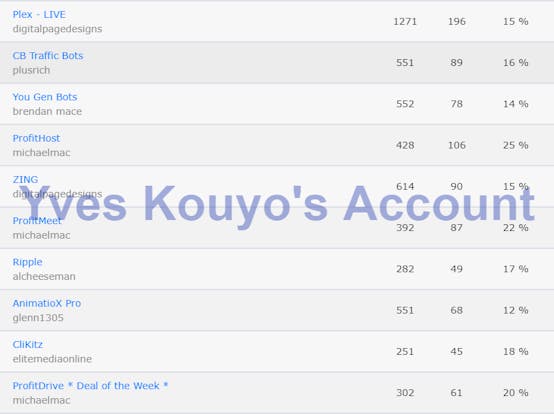This screenshot has width=554, height=414.
Task: Select the 282 value in Ripple row
Action: tap(405, 269)
